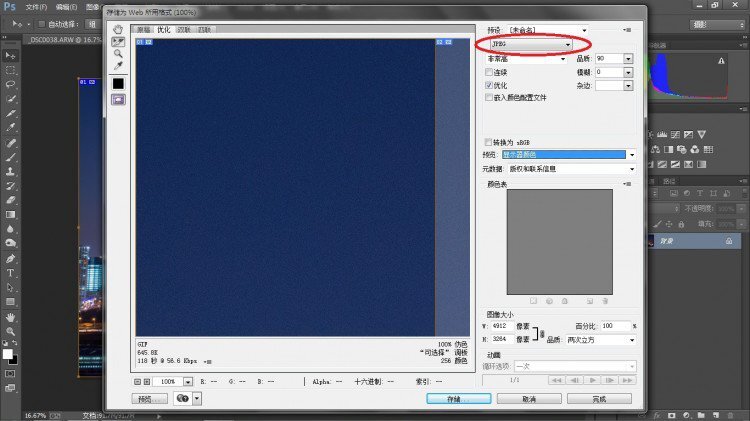Click the eyedropper color black swatch
The width and height of the screenshot is (750, 421).
pyautogui.click(x=118, y=84)
